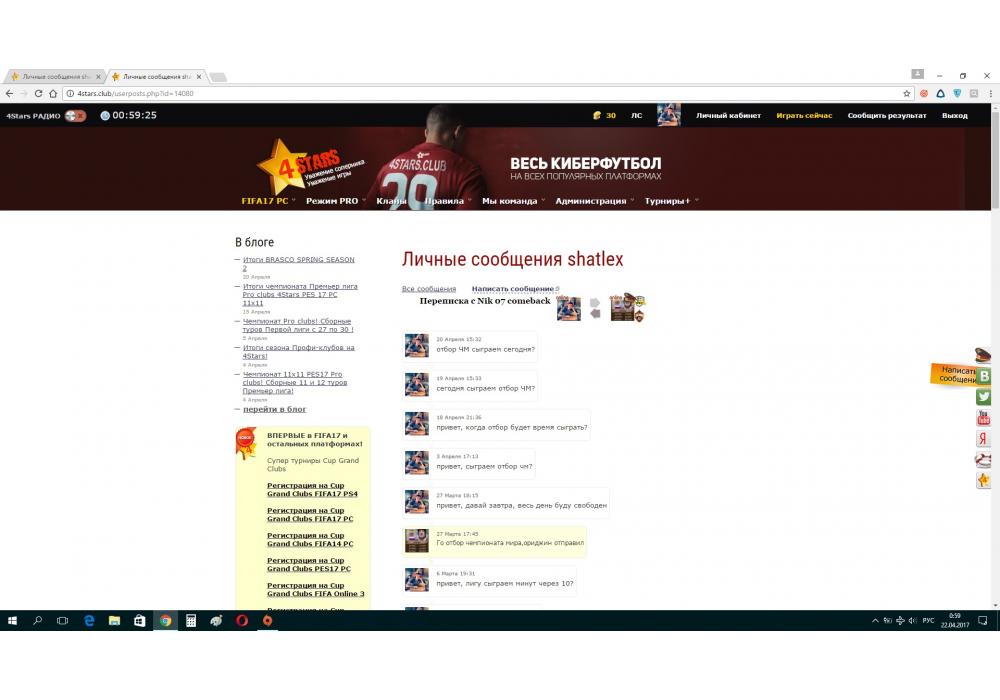Expand the FIFA17 PC dropdown menu
This screenshot has height=700, width=1000.
268,201
